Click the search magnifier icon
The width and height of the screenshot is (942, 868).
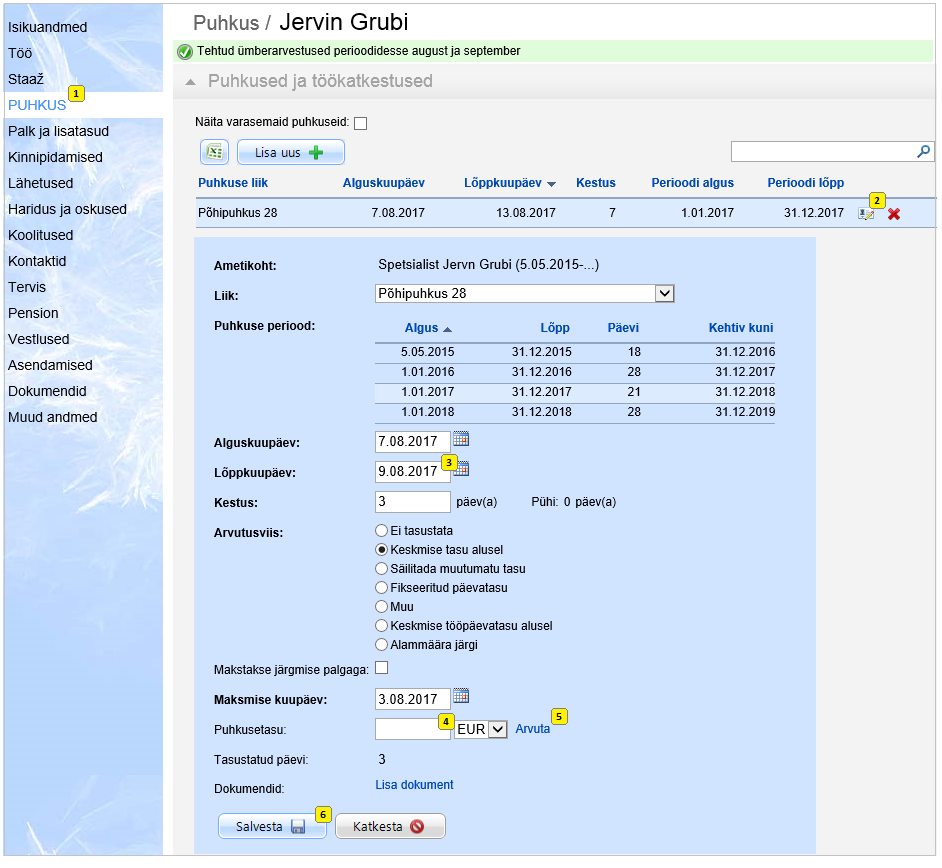coord(924,152)
